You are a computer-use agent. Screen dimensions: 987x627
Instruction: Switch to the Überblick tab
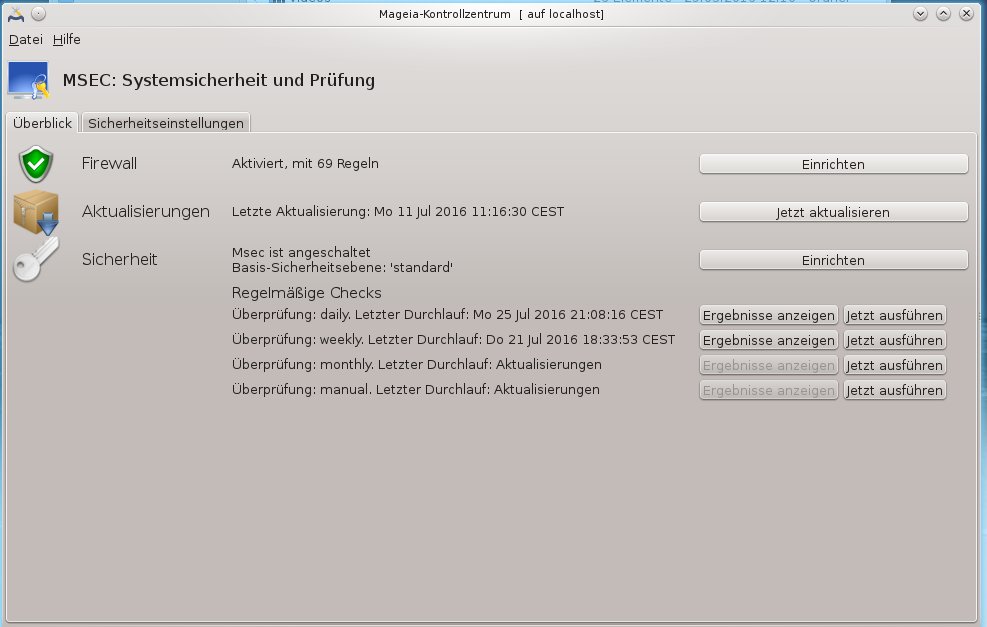click(42, 123)
